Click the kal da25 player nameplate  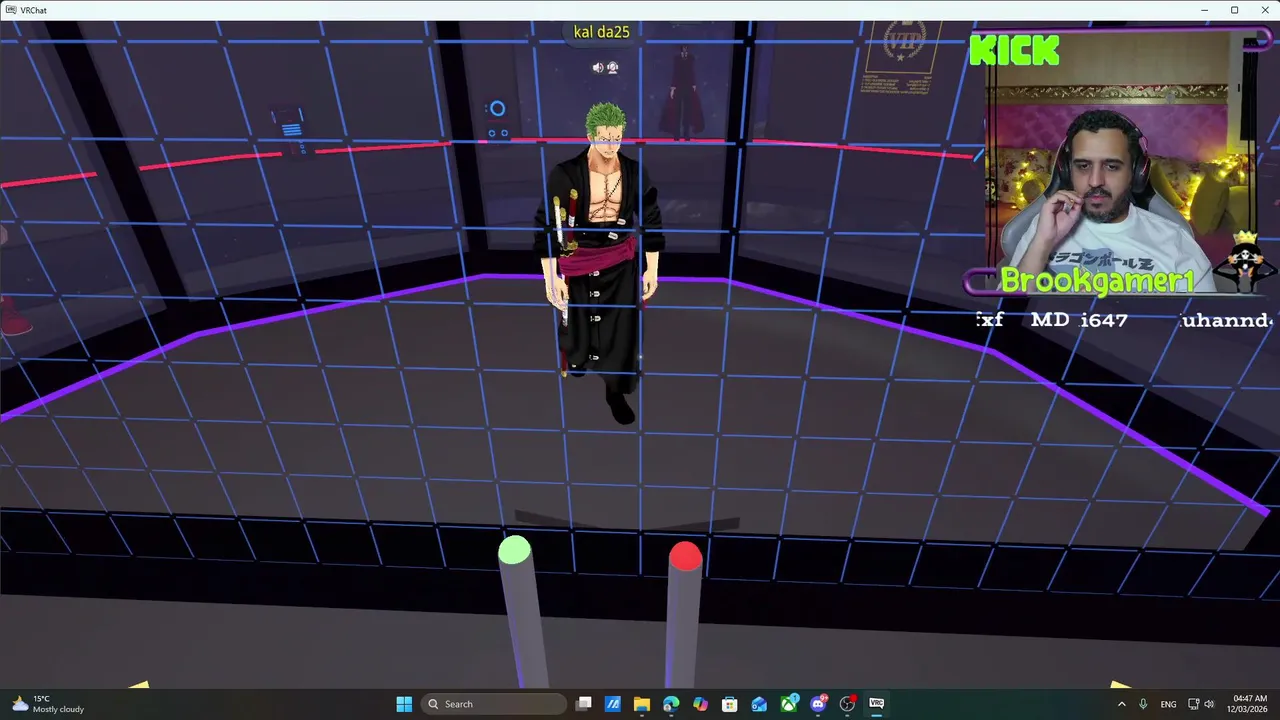point(601,32)
